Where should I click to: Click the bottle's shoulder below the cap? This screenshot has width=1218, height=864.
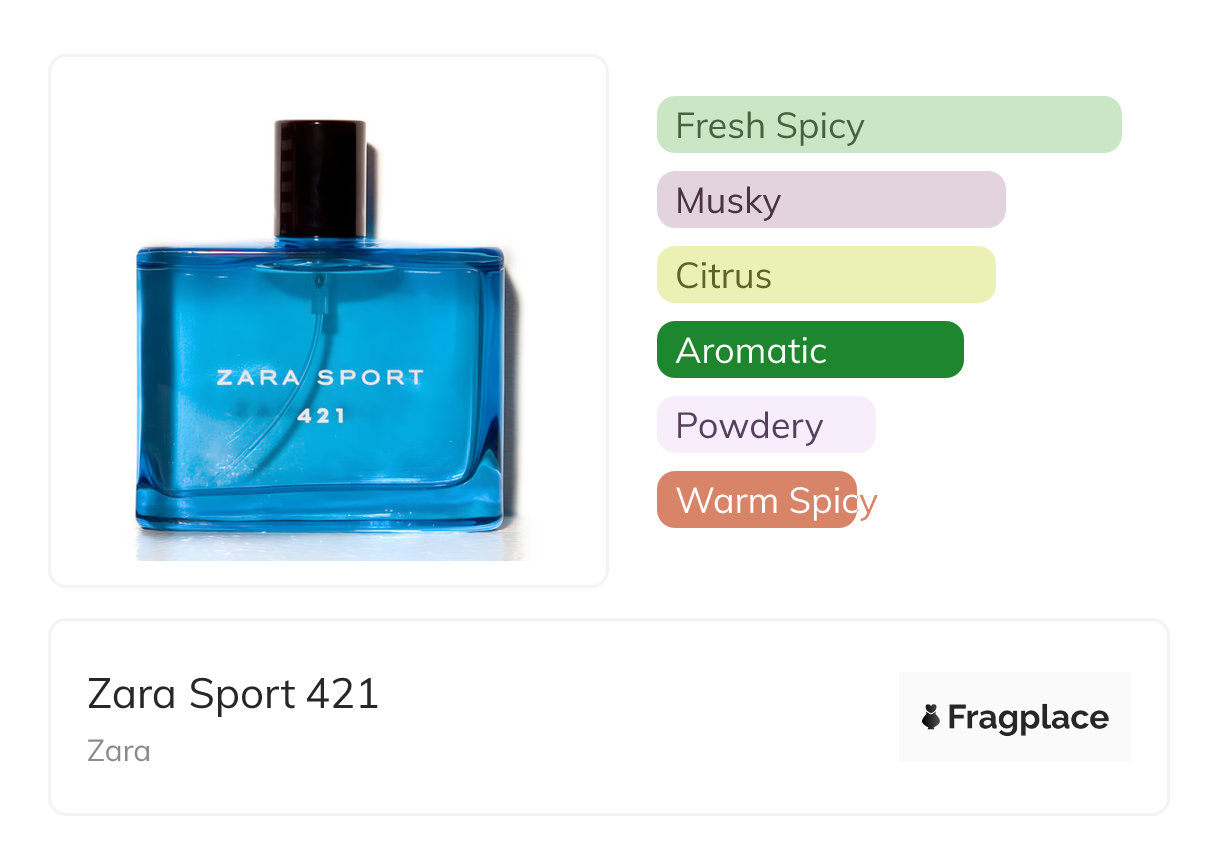coord(320,252)
